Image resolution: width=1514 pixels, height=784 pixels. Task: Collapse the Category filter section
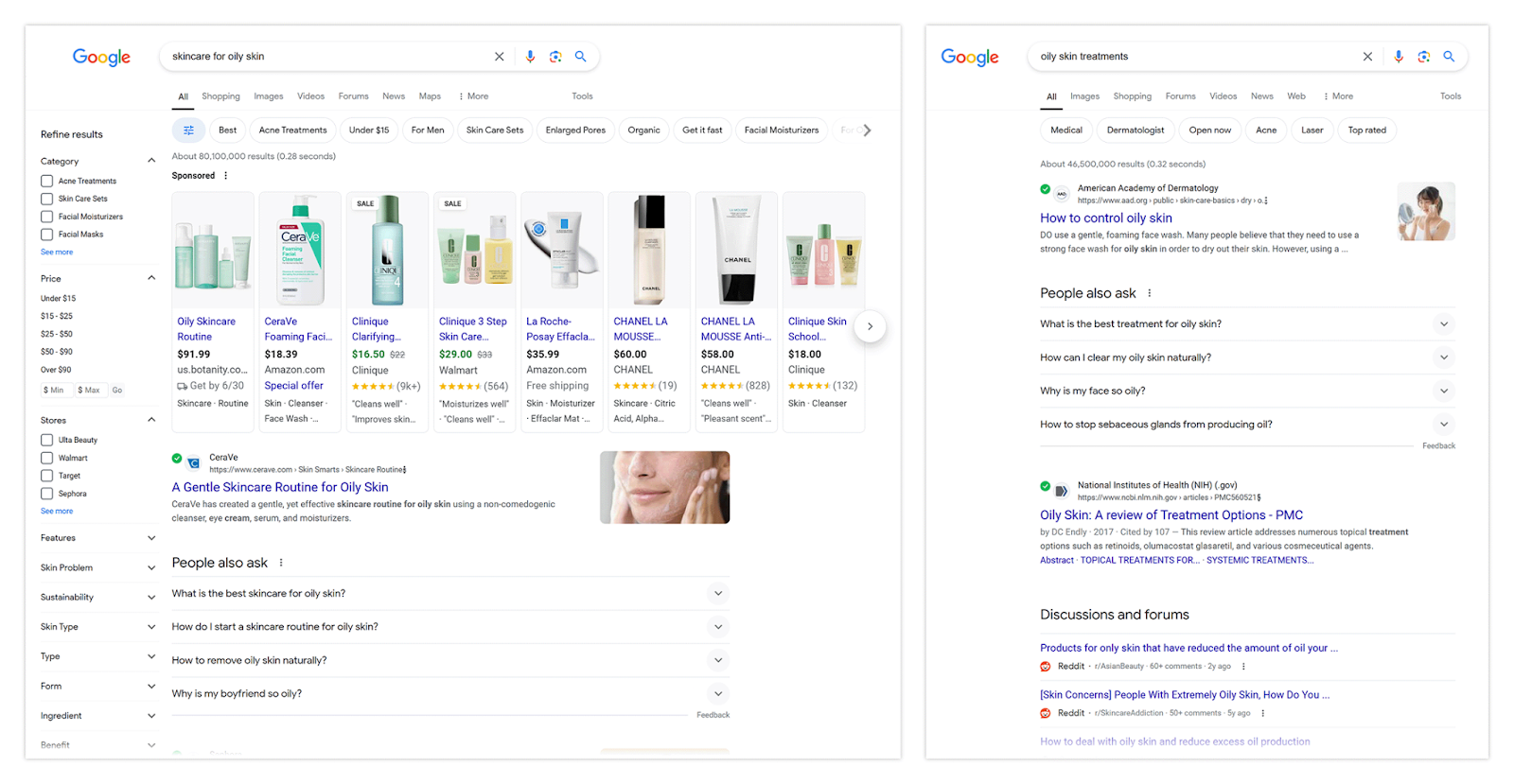tap(151, 161)
